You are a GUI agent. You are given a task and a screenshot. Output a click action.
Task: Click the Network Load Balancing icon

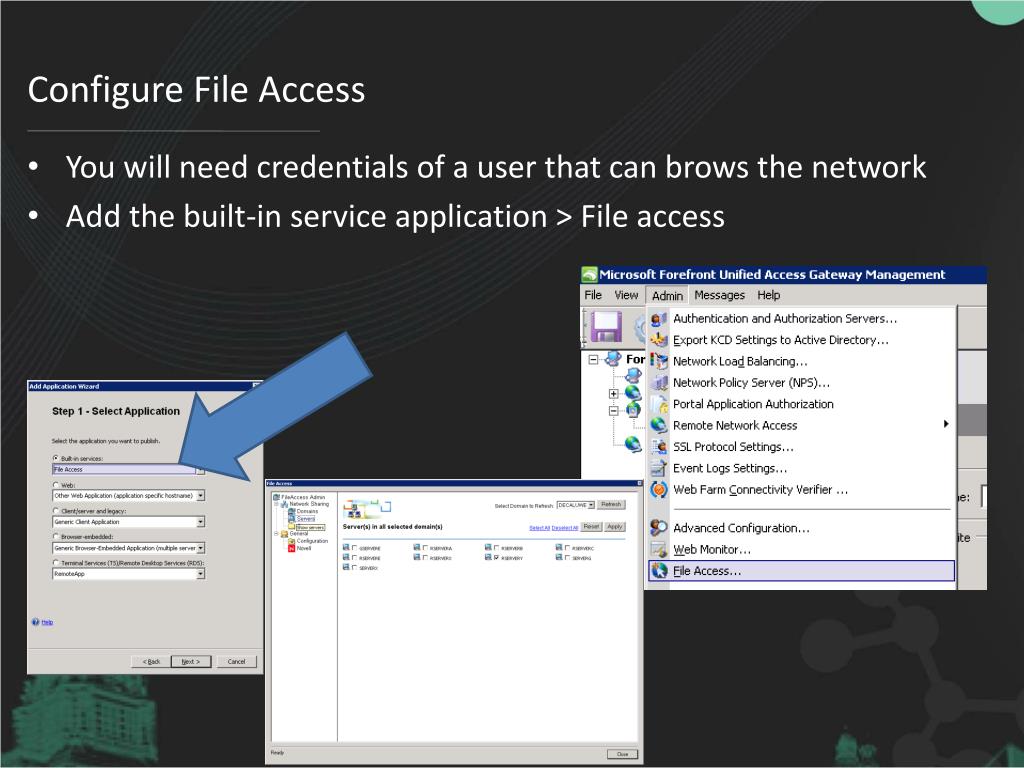pyautogui.click(x=658, y=361)
